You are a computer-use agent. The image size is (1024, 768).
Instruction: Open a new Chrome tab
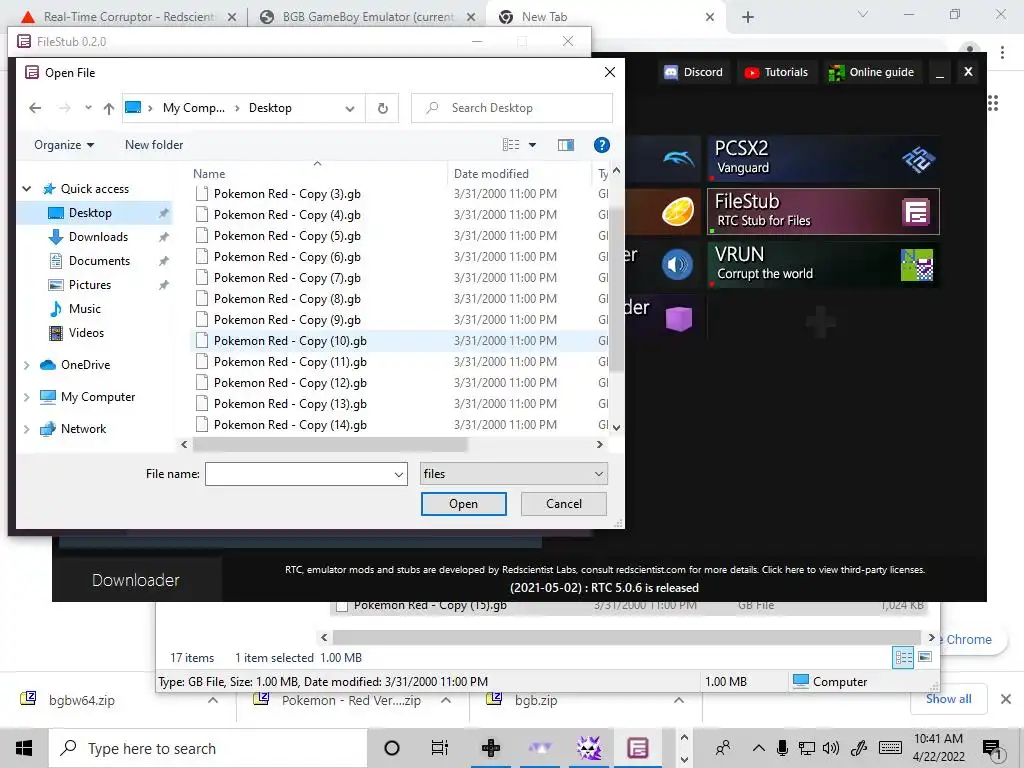click(748, 18)
